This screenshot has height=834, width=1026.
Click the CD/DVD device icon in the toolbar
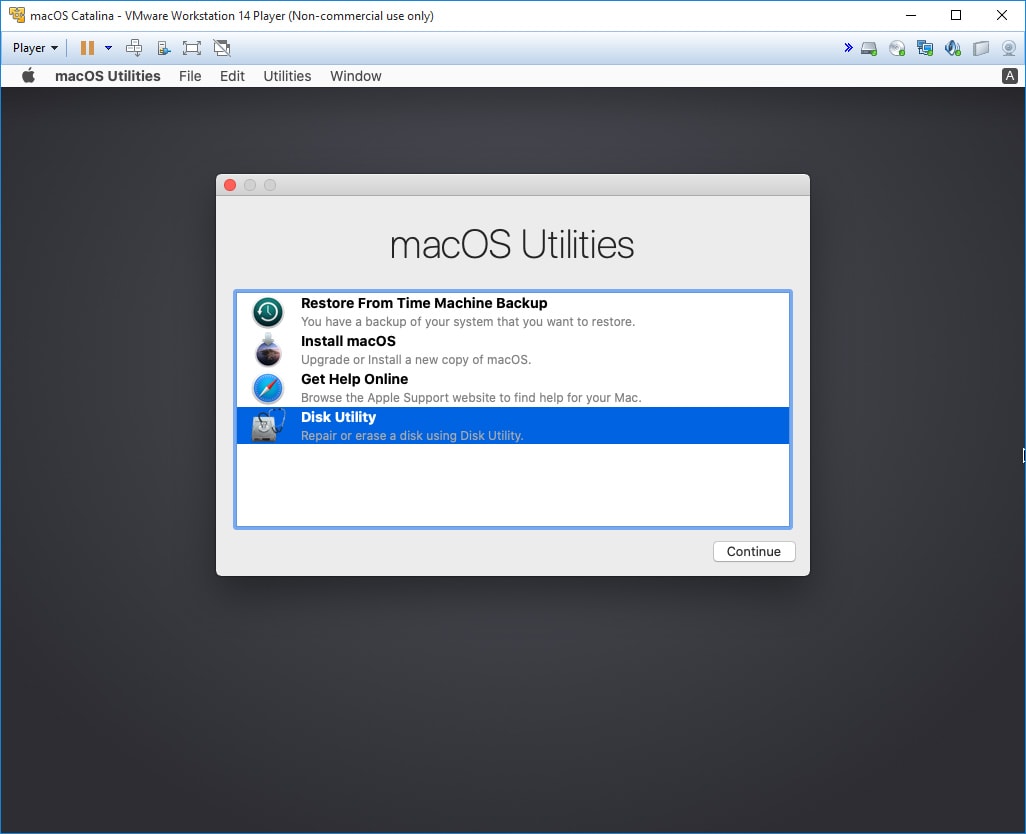(897, 47)
